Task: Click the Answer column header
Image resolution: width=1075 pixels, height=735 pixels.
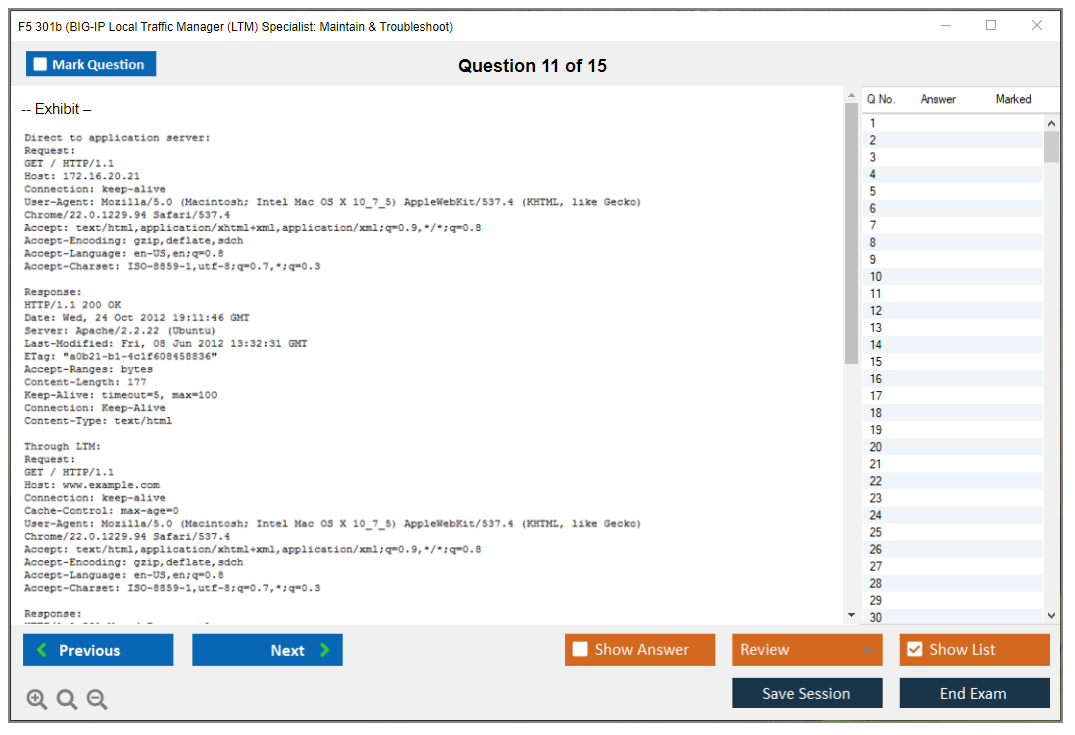Action: (938, 99)
